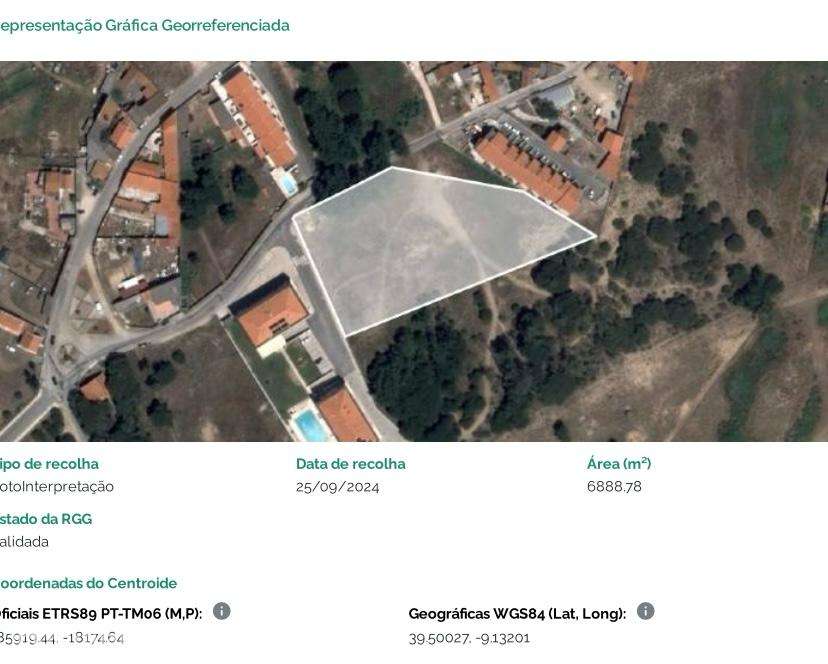
Task: Click the Oficiais ETRS89 PT-TM06 (M,P) label
Action: [x=100, y=614]
